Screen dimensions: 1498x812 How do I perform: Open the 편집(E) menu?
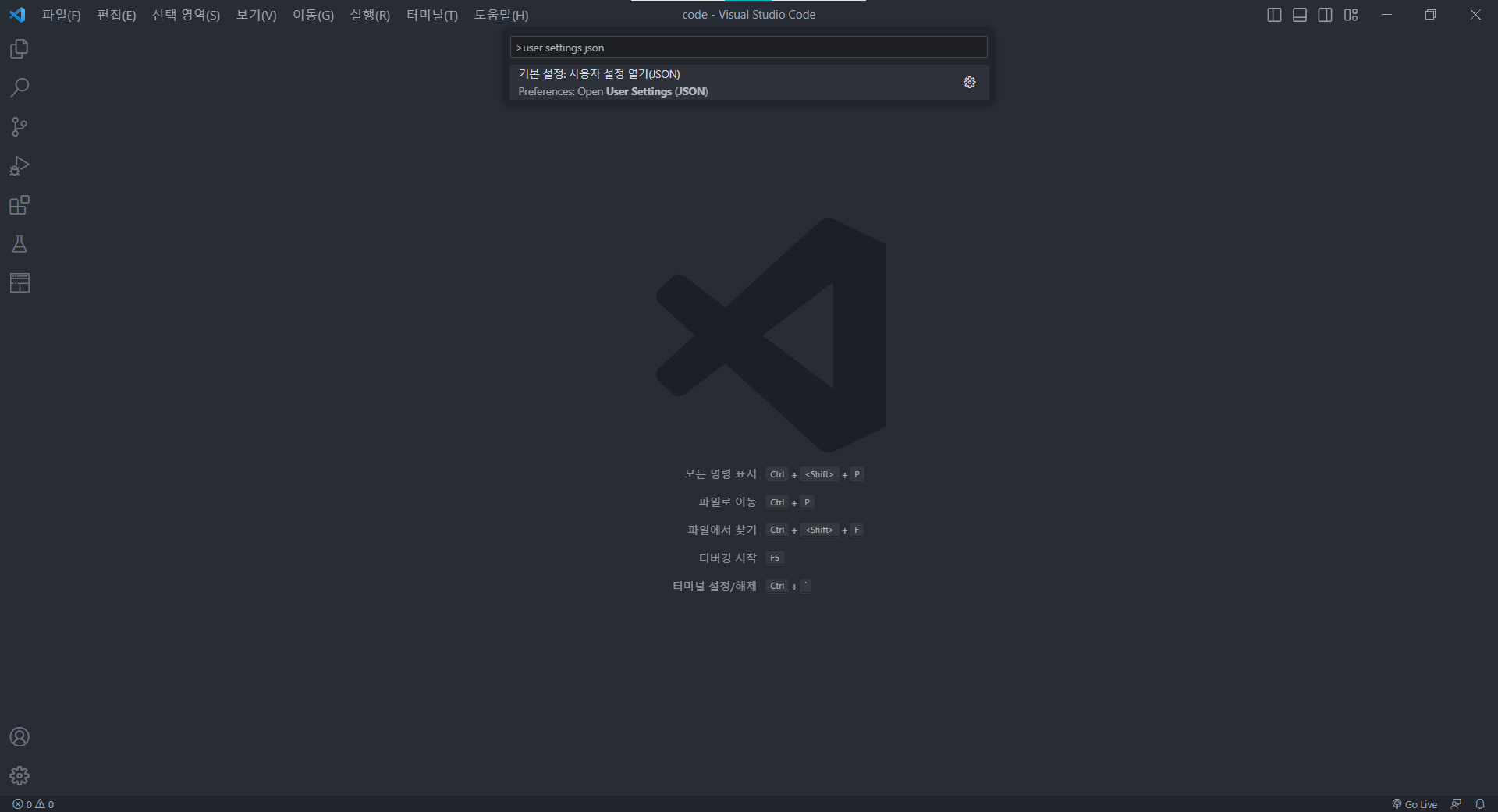tap(116, 15)
